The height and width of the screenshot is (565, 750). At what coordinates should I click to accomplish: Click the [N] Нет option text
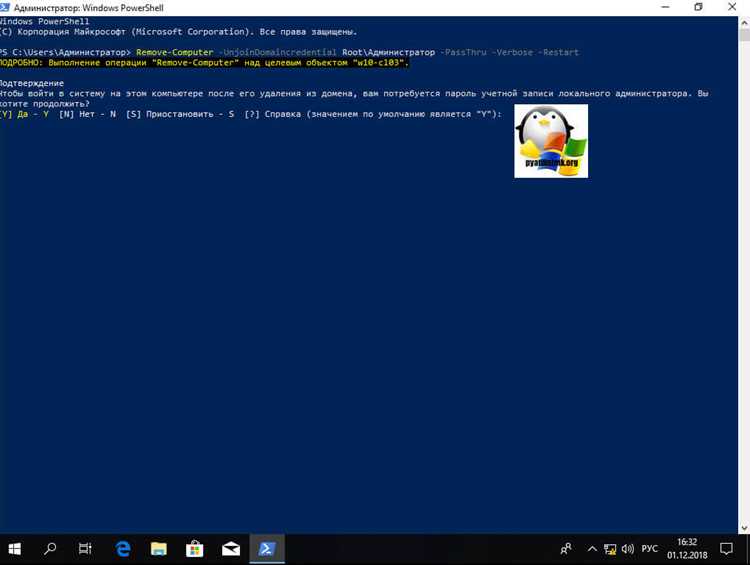88,114
